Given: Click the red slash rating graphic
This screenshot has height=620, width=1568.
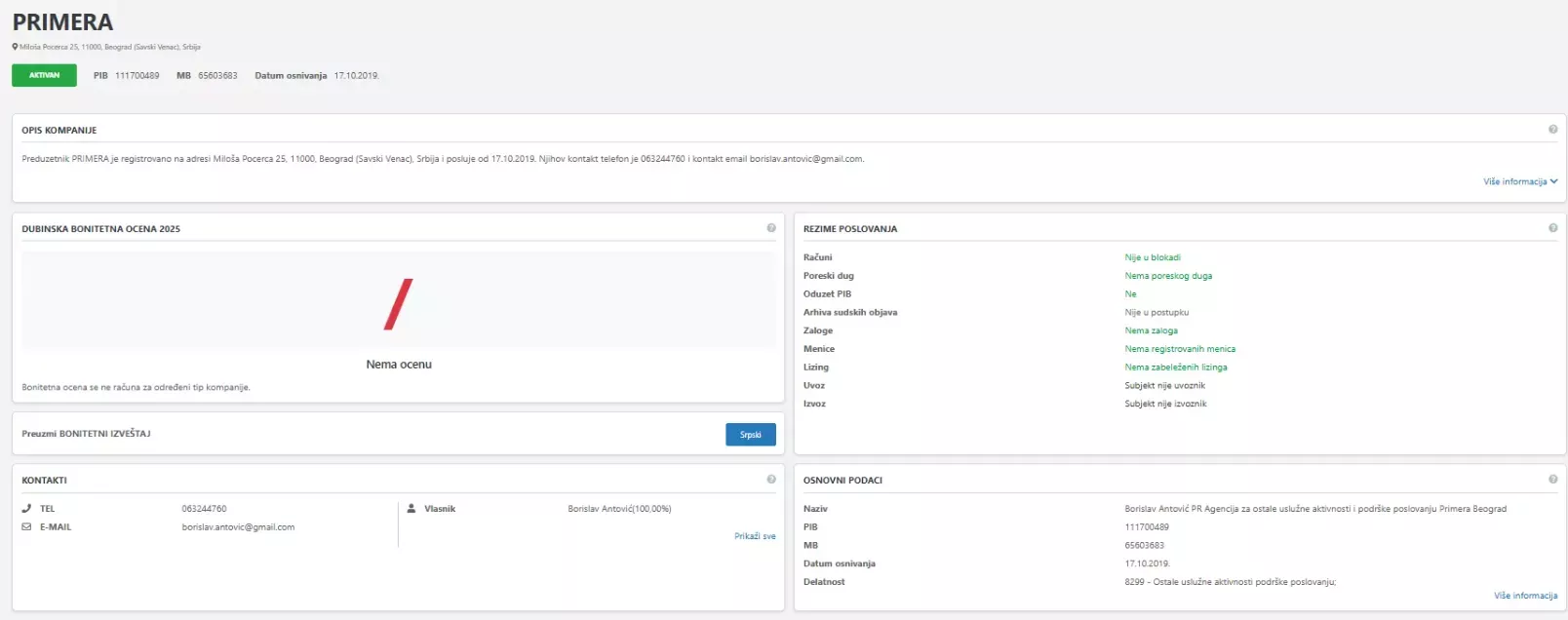Looking at the screenshot, I should click(398, 304).
